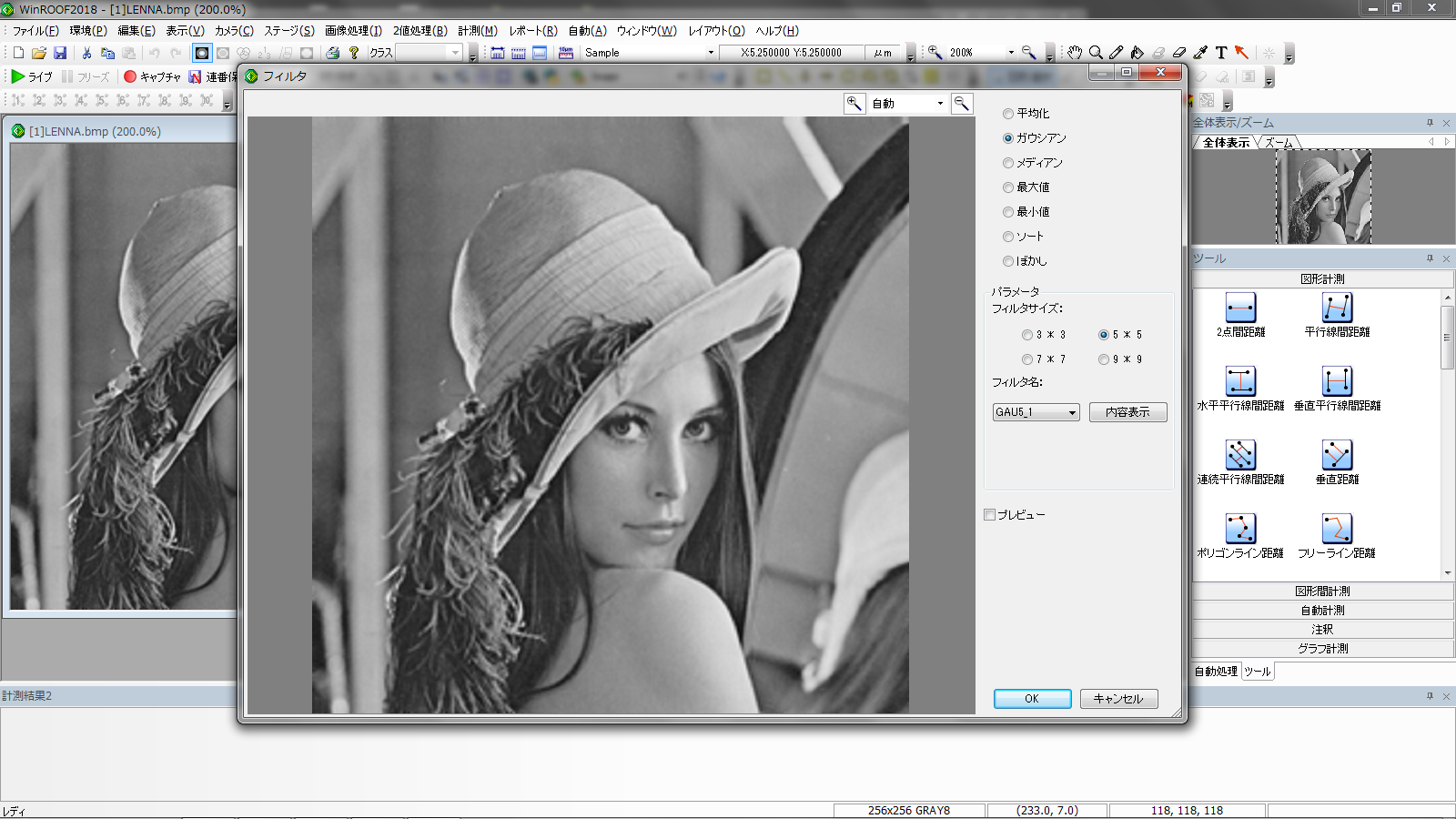Click the yellow question mark help icon

click(354, 53)
